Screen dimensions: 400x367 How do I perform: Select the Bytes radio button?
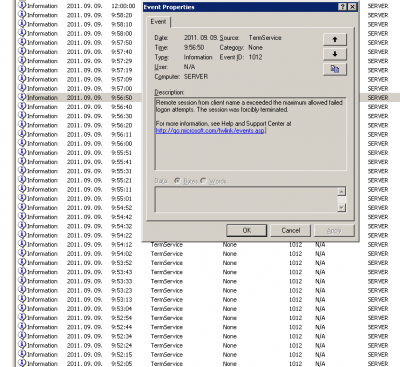(x=177, y=181)
